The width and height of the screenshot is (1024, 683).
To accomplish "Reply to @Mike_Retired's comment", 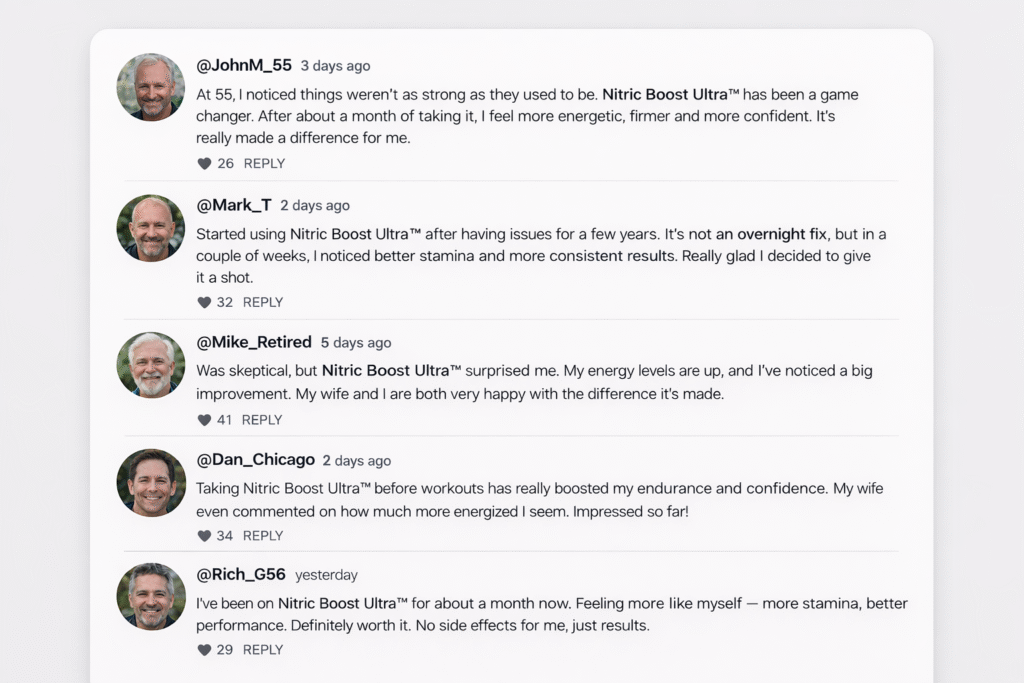I will pos(262,421).
